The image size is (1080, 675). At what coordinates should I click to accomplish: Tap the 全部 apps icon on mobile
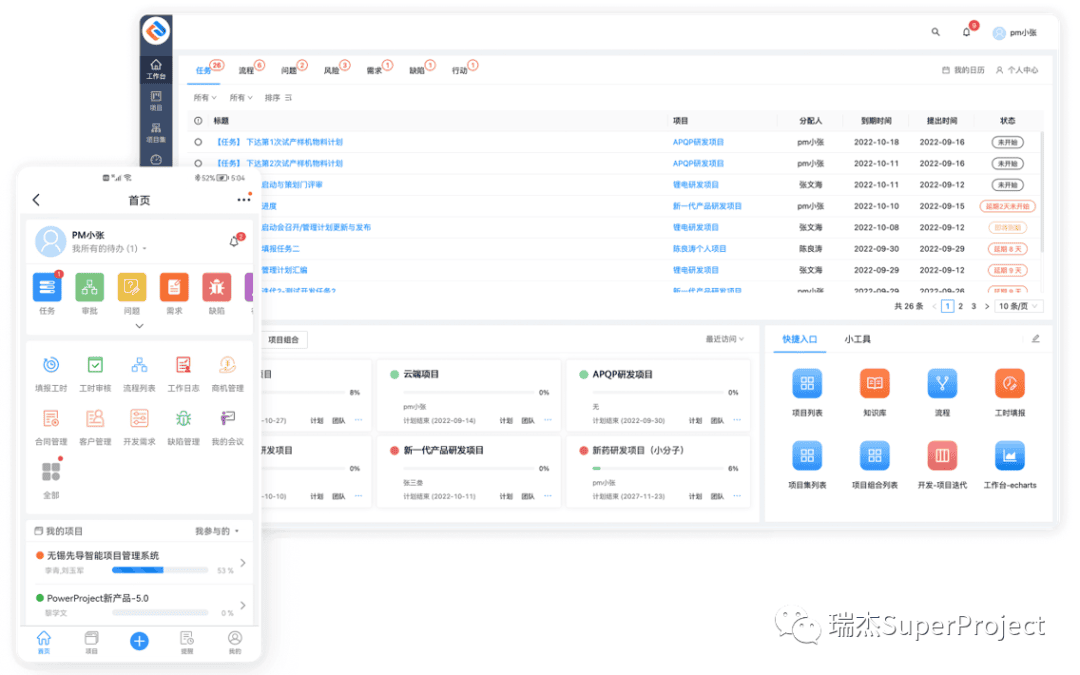click(51, 472)
